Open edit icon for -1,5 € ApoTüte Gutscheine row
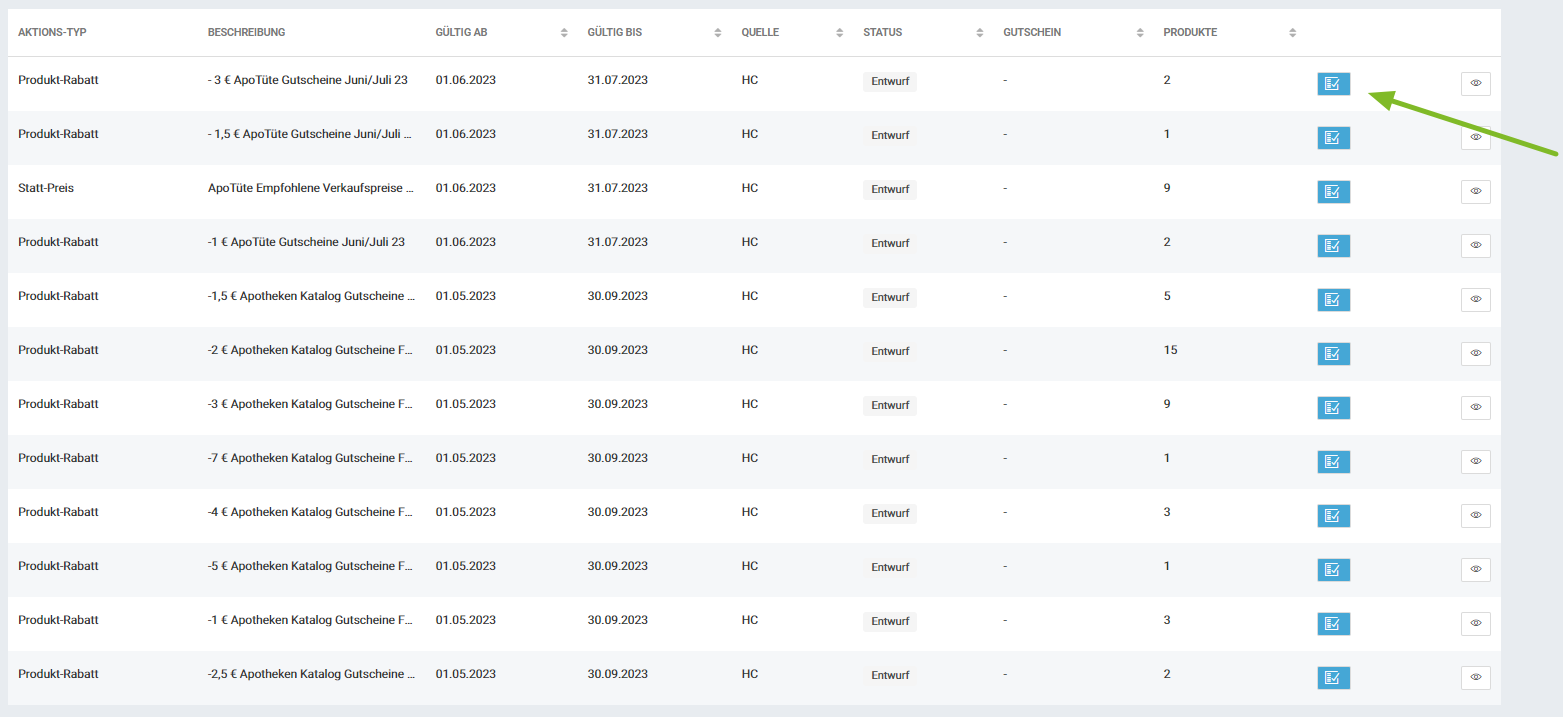1563x717 pixels. tap(1333, 138)
